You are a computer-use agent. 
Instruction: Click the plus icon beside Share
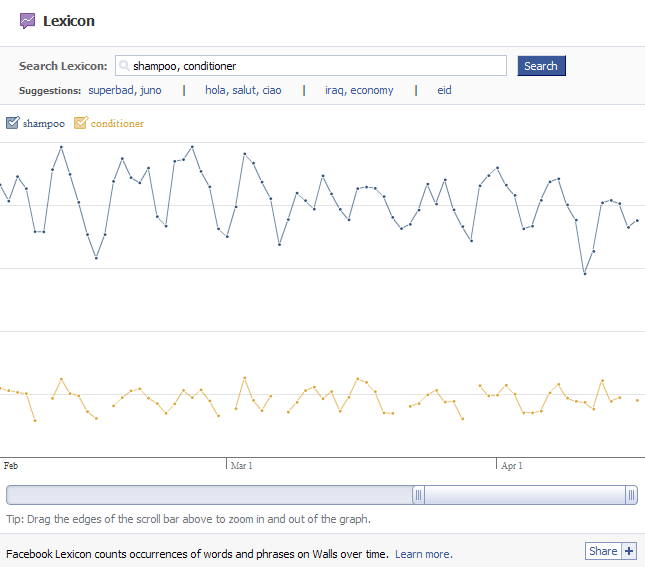[x=629, y=551]
